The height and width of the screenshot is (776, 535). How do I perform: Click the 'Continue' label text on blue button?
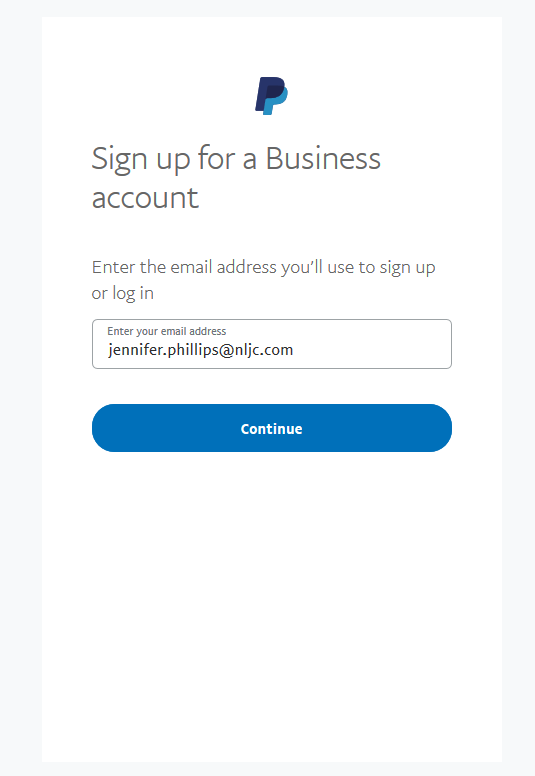click(x=272, y=429)
